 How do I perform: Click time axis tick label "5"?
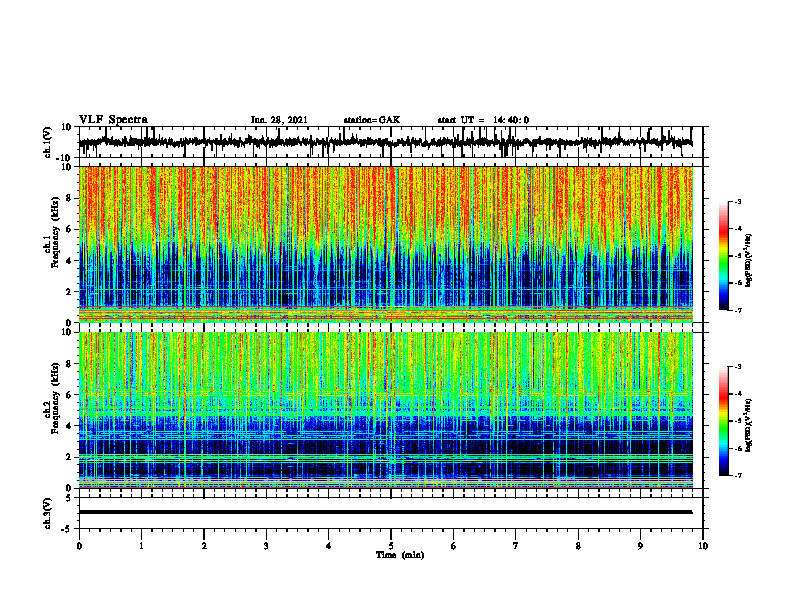[391, 546]
